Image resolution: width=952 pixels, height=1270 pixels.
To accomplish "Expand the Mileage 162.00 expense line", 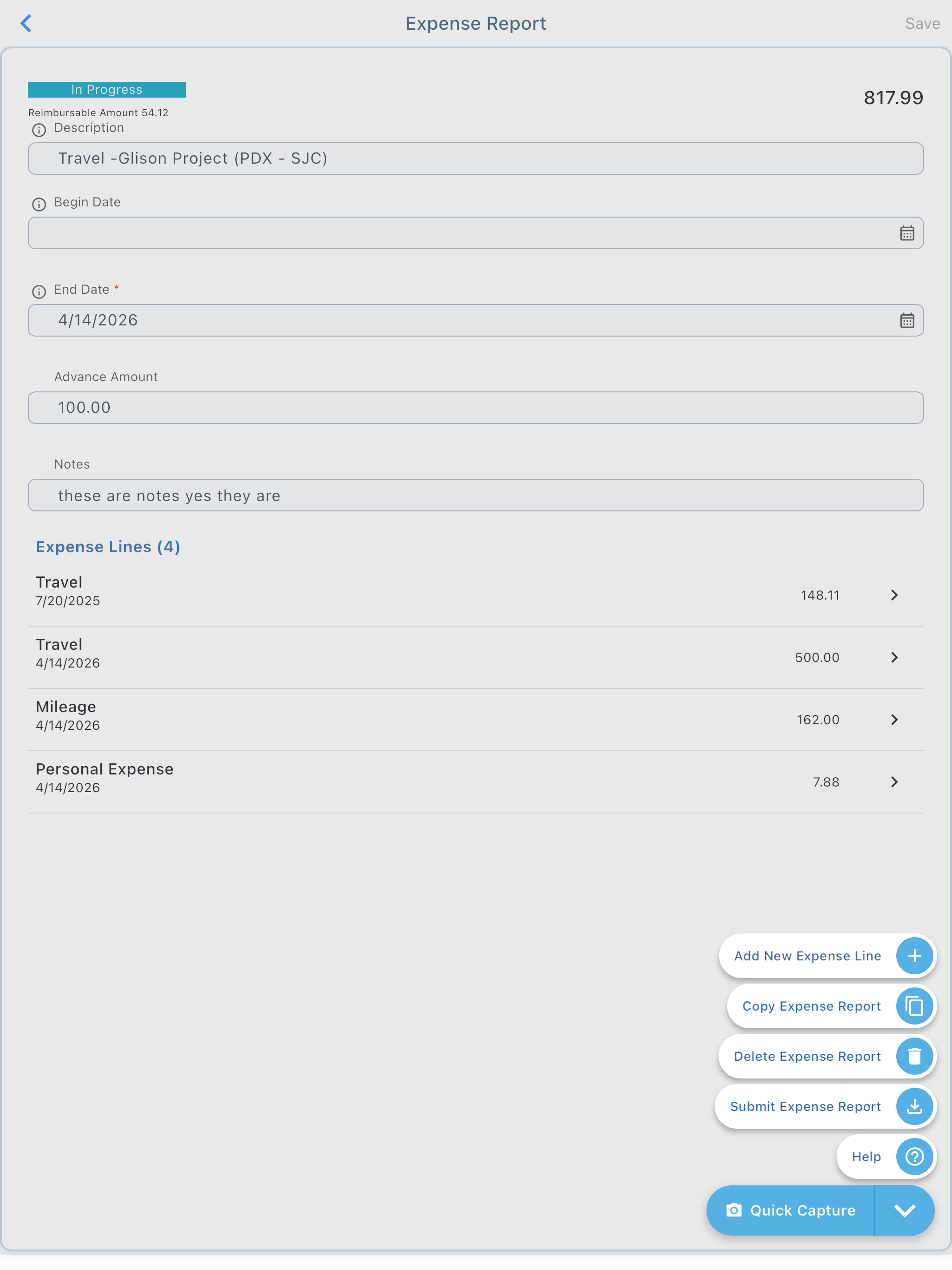I will click(x=894, y=720).
